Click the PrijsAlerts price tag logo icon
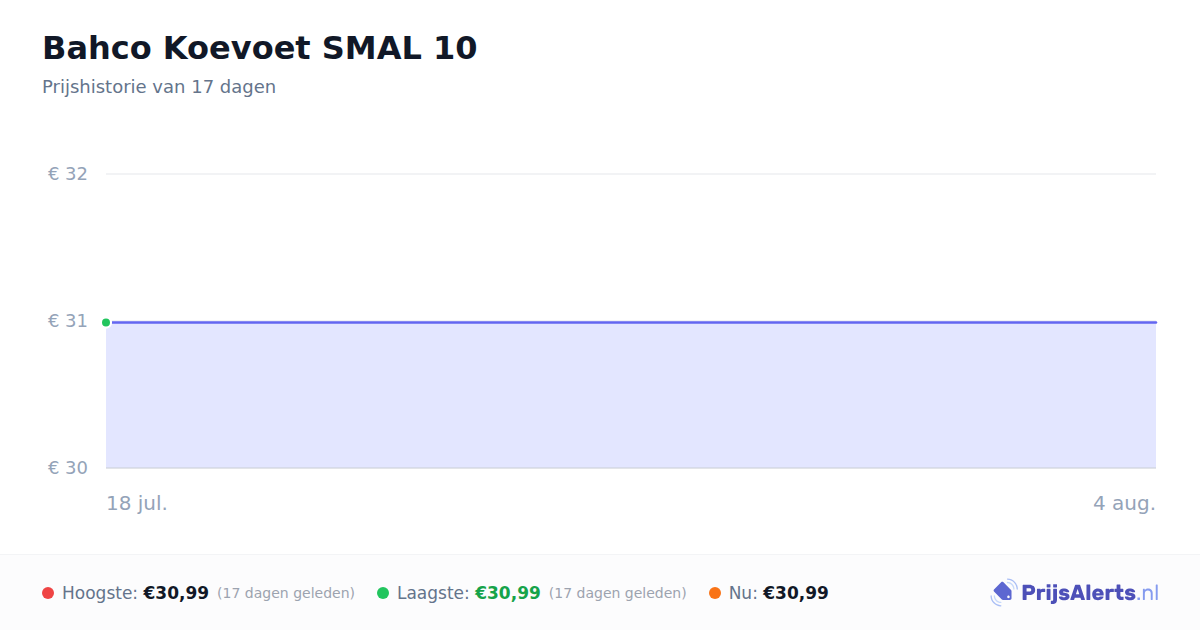The image size is (1200, 630). 1003,593
